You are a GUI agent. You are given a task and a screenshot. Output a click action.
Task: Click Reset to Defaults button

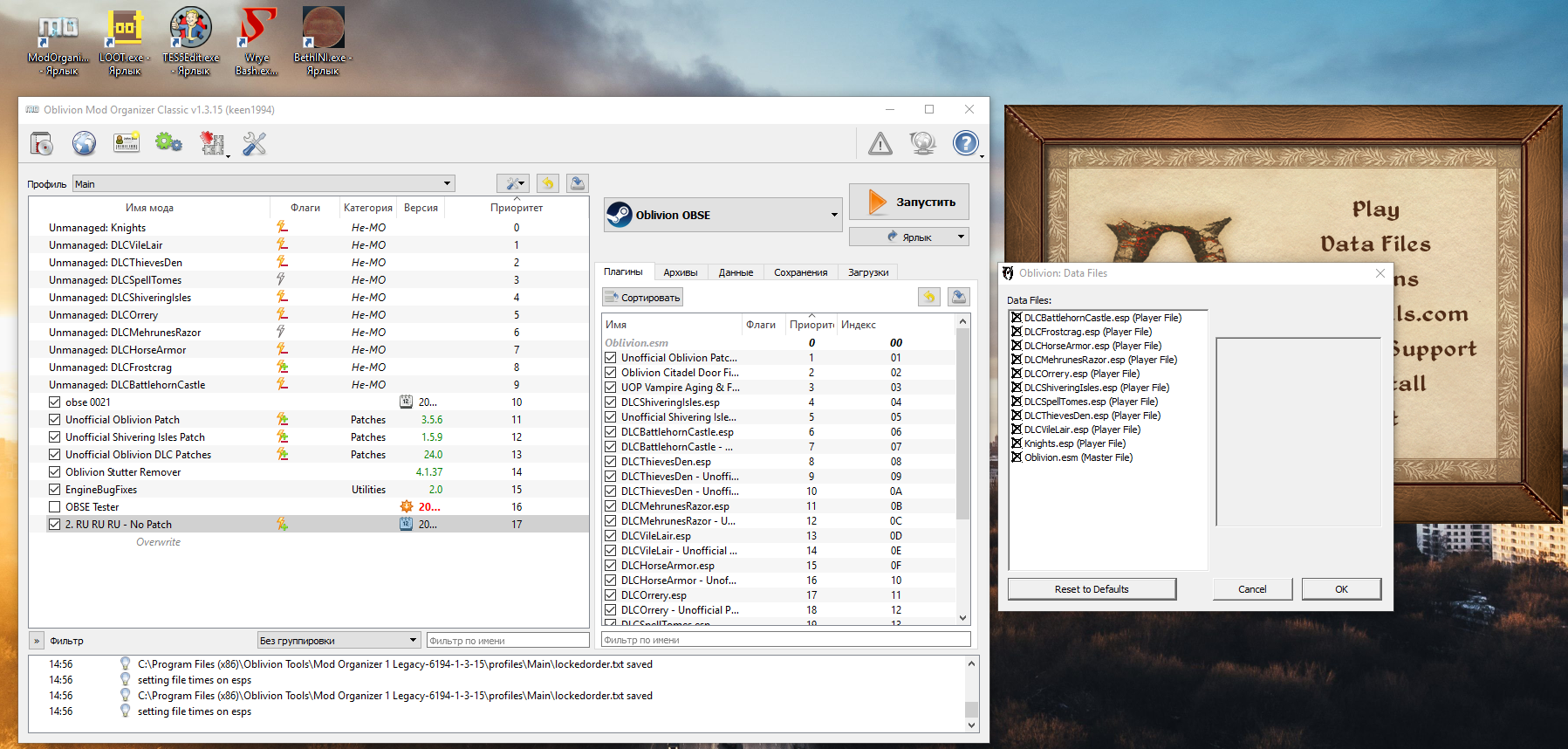click(x=1092, y=589)
